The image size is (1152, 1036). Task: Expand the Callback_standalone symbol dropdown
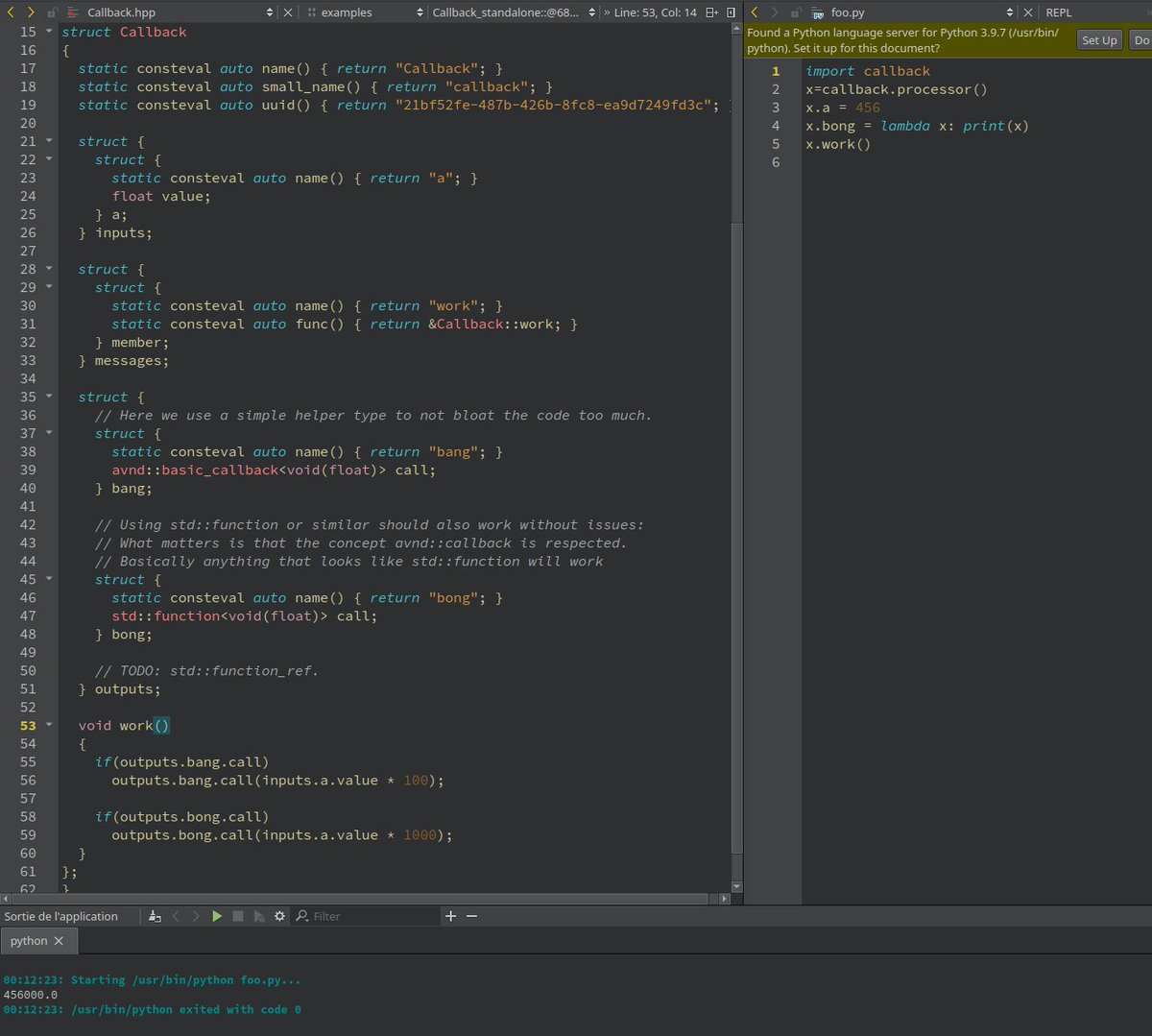[x=592, y=12]
